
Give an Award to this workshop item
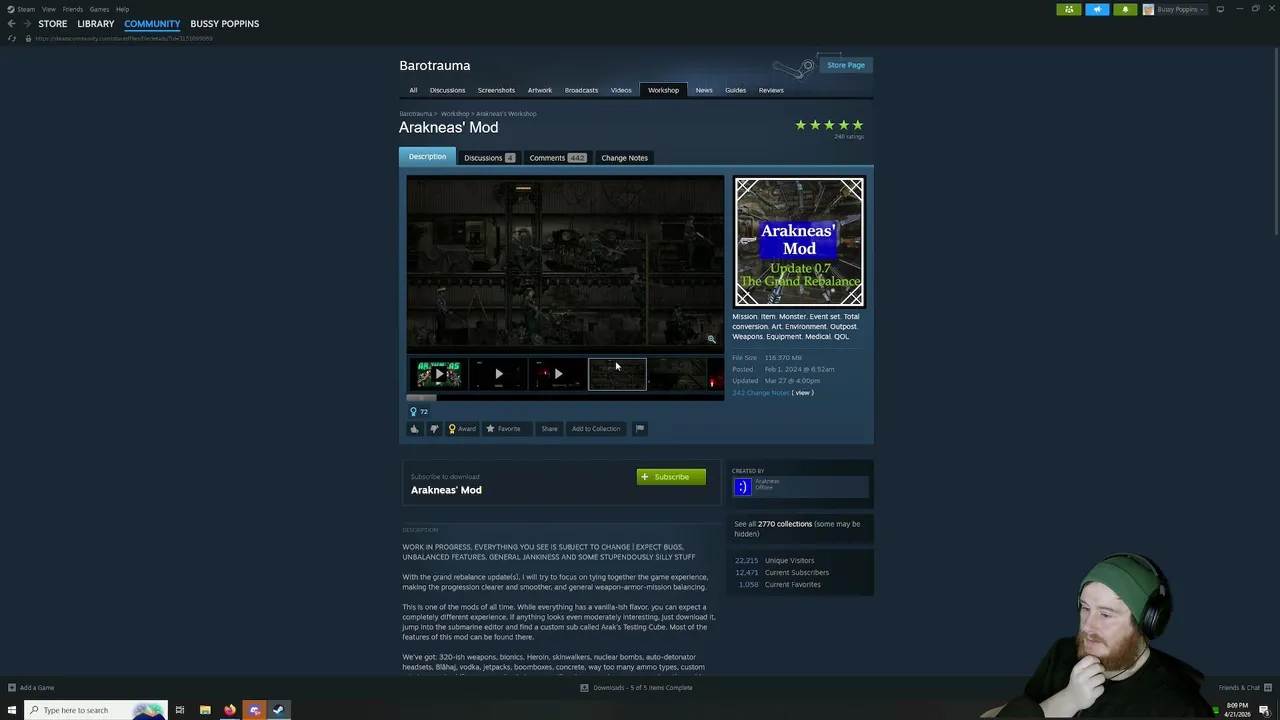(x=462, y=429)
